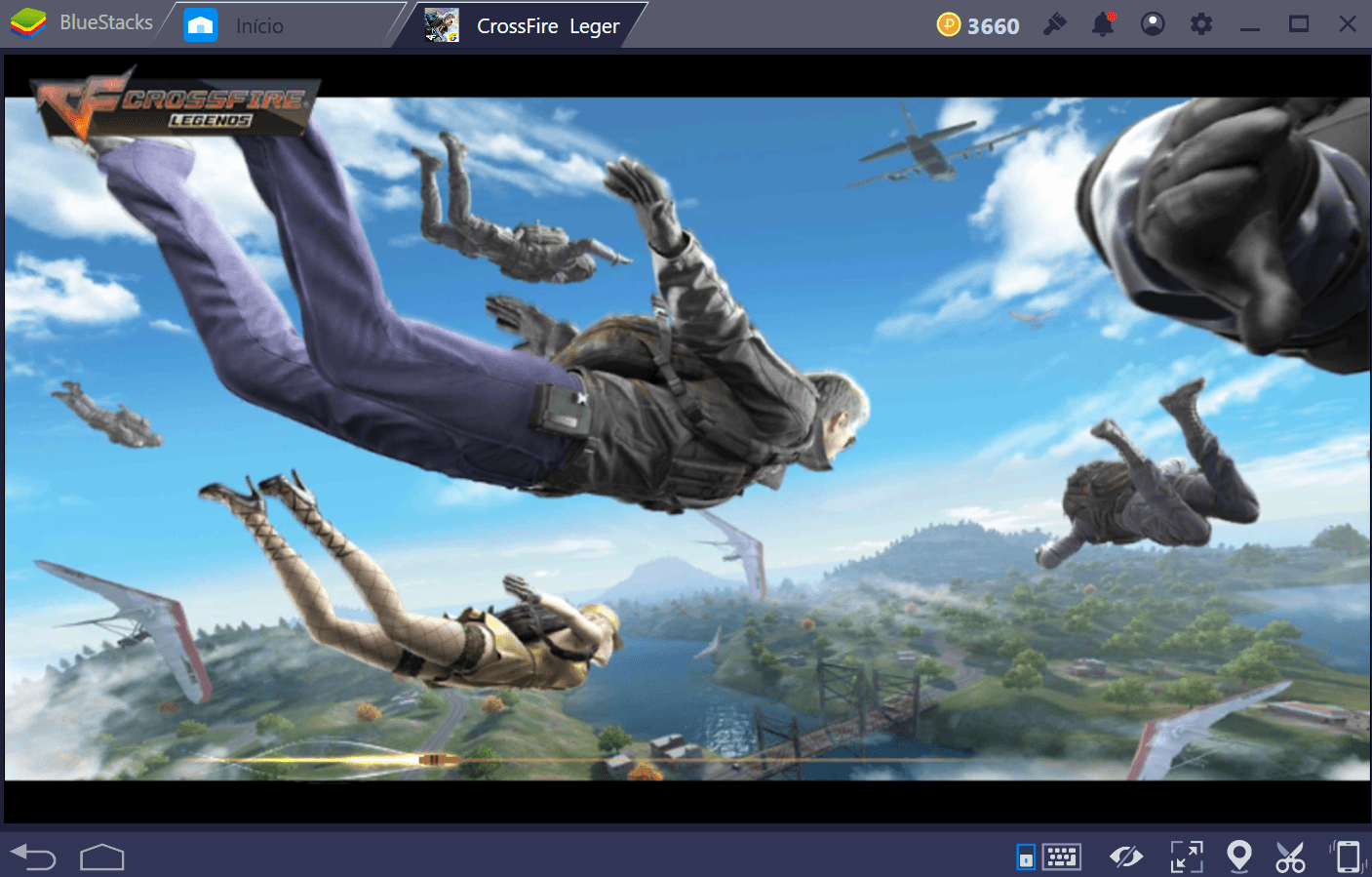Open the pin tool icon
The height and width of the screenshot is (877, 1372).
point(1054,24)
